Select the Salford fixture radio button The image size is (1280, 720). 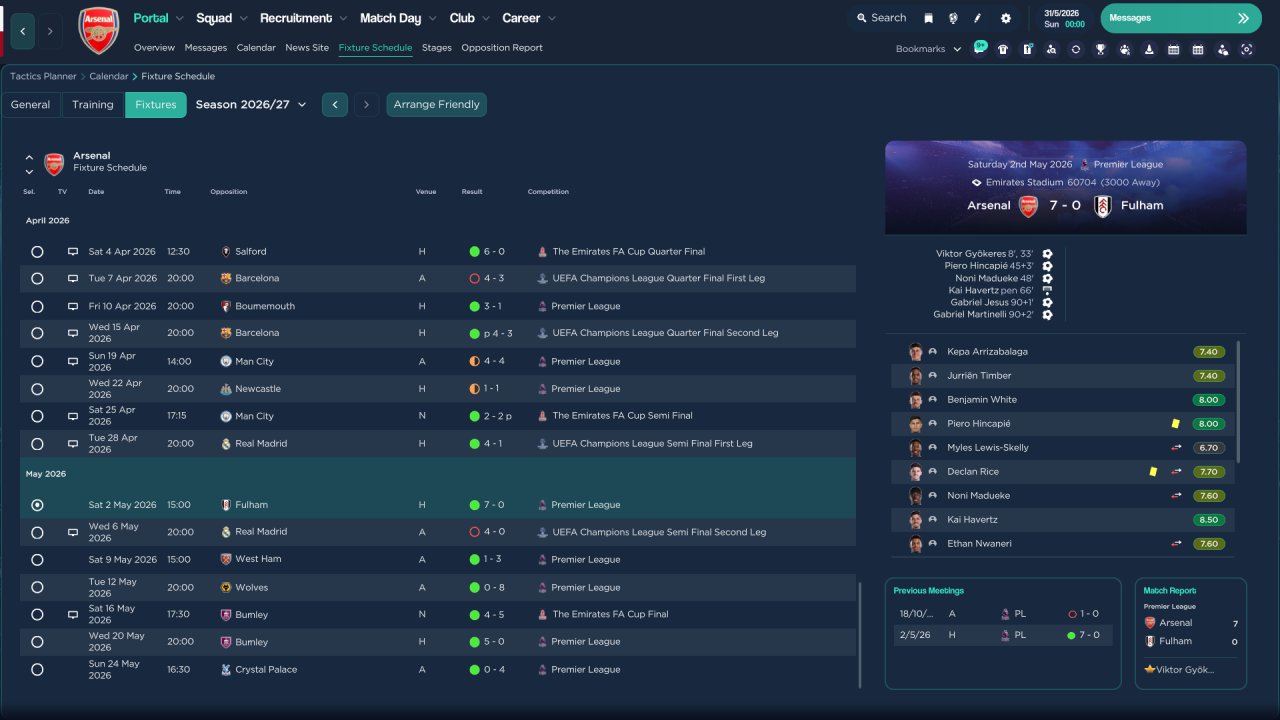click(x=37, y=252)
